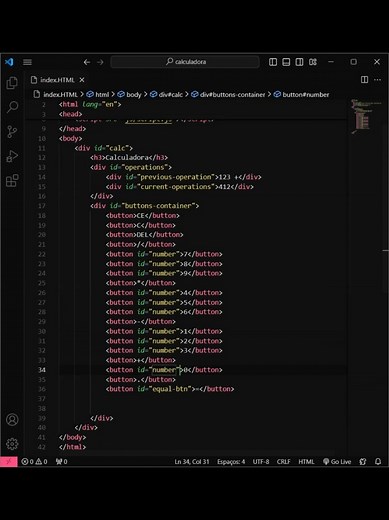Screen dimensions: 389x520
Task: Toggle the primary side bar layout icon
Action: coord(273,62)
